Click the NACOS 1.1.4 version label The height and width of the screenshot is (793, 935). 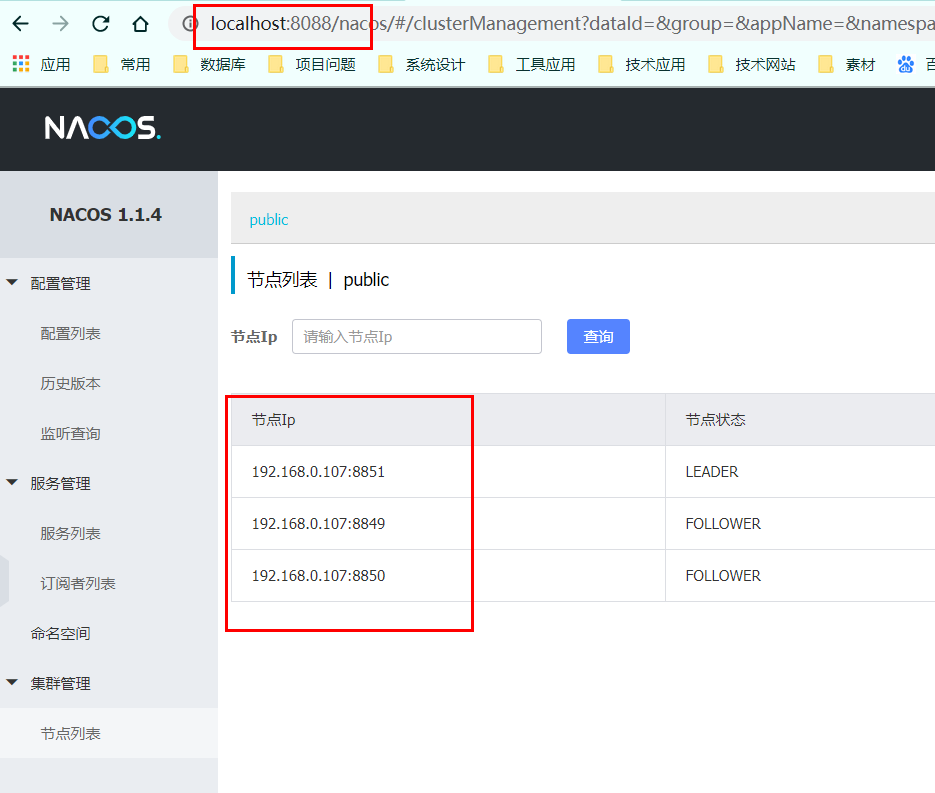pyautogui.click(x=106, y=215)
